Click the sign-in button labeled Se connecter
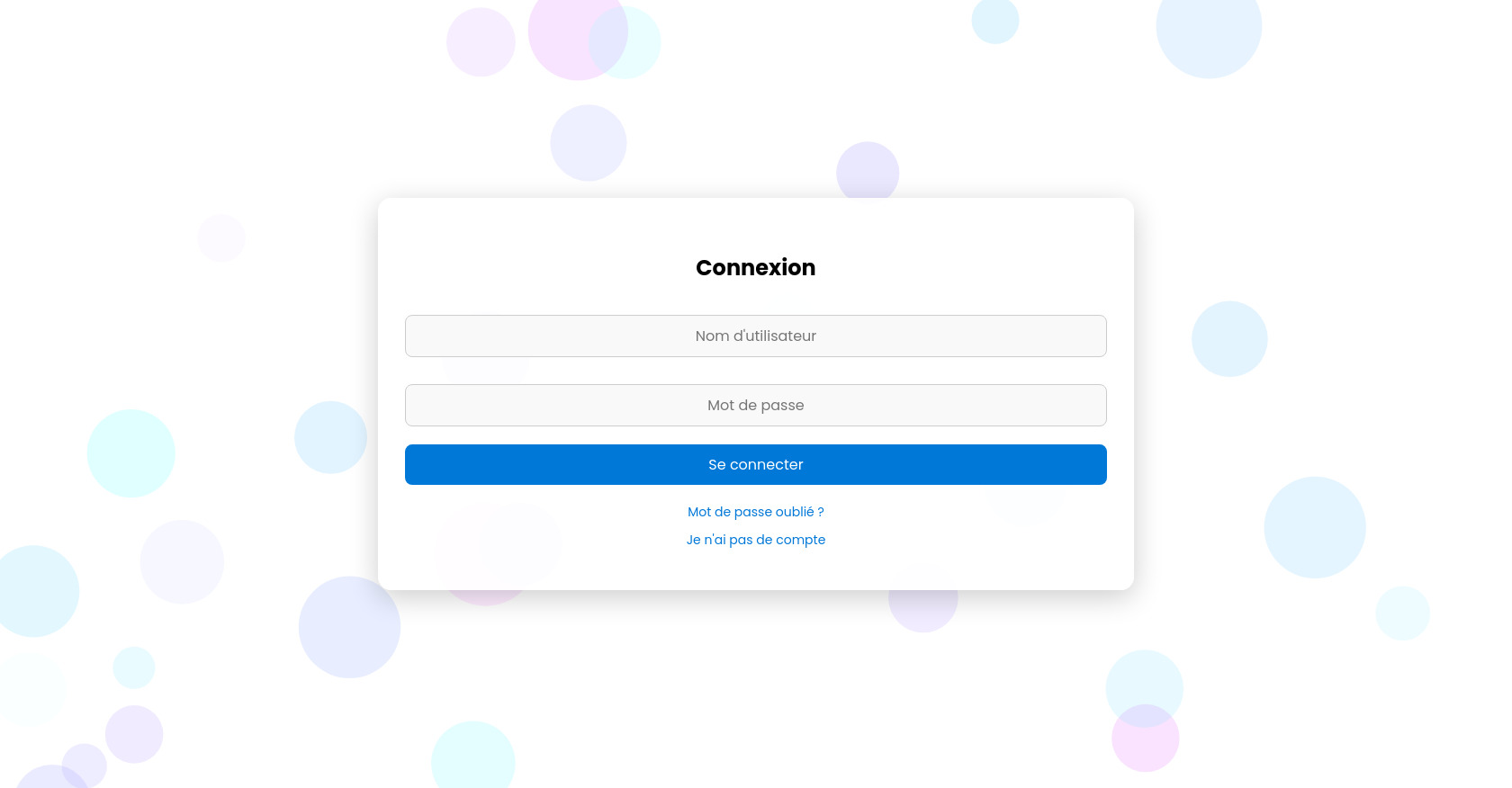This screenshot has height=788, width=1512. (x=756, y=464)
